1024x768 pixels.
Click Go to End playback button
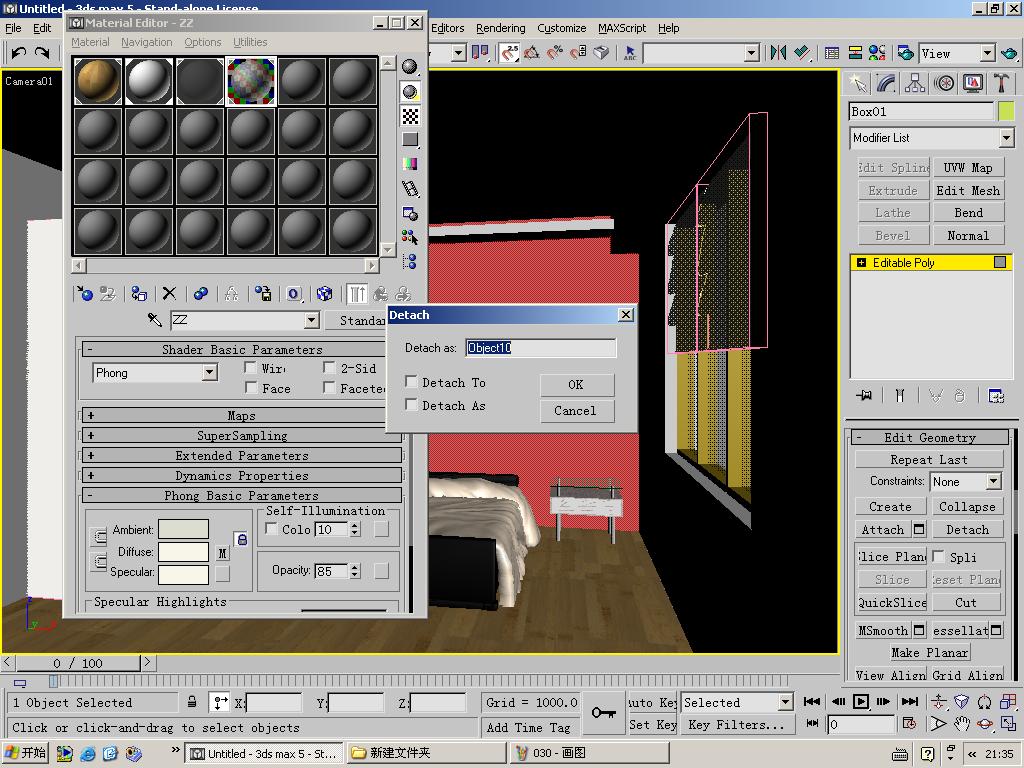[909, 701]
